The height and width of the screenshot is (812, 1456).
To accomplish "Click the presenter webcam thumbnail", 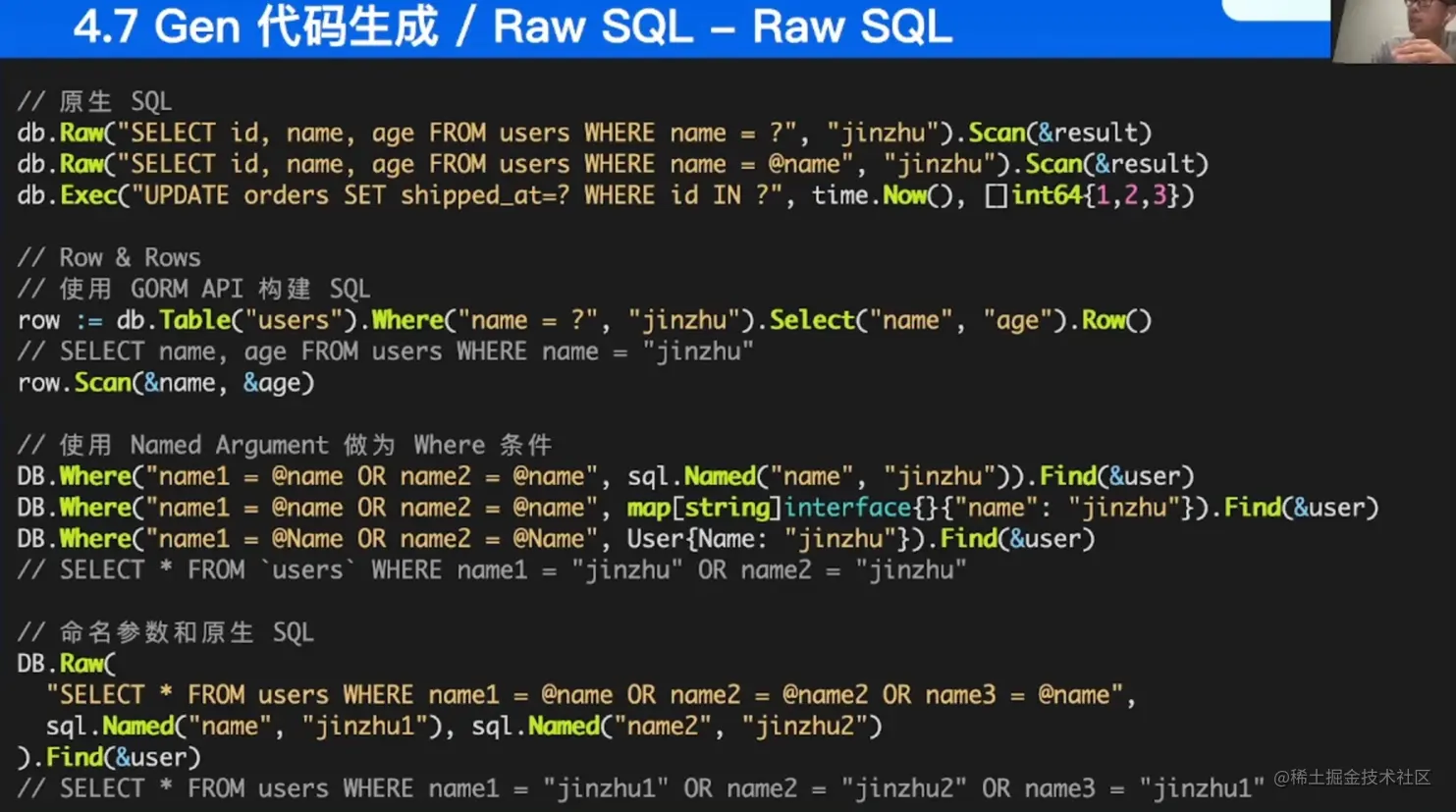I will click(1393, 31).
